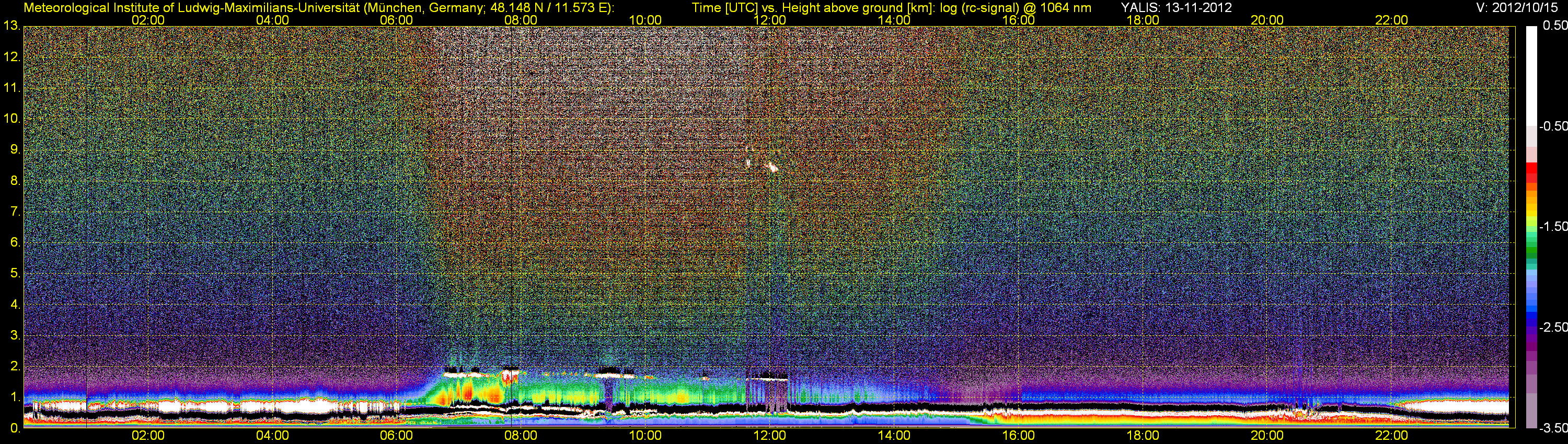
Task: Click the height axis label '6.'
Action: (16, 242)
